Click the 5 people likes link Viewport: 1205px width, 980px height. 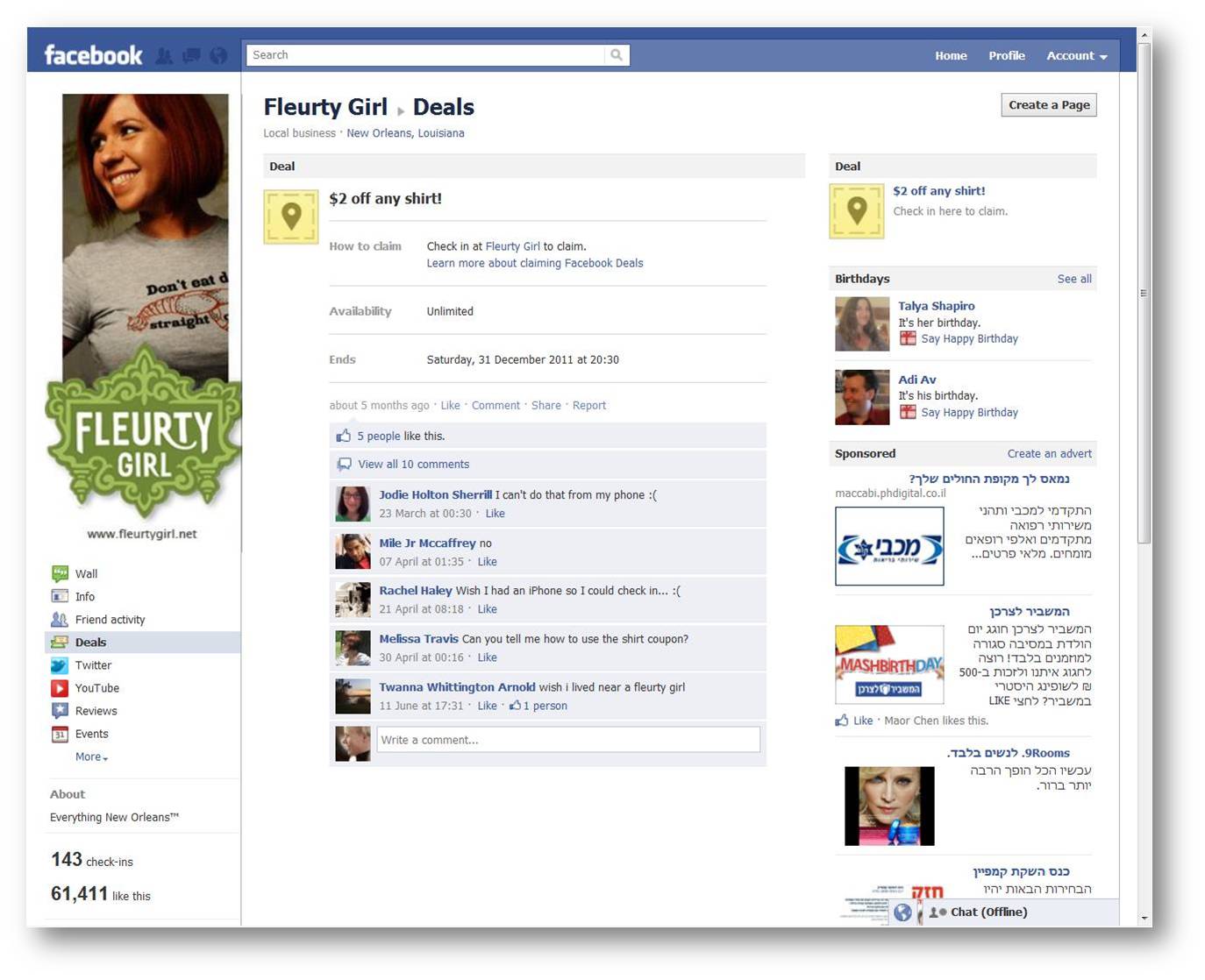[x=378, y=437]
